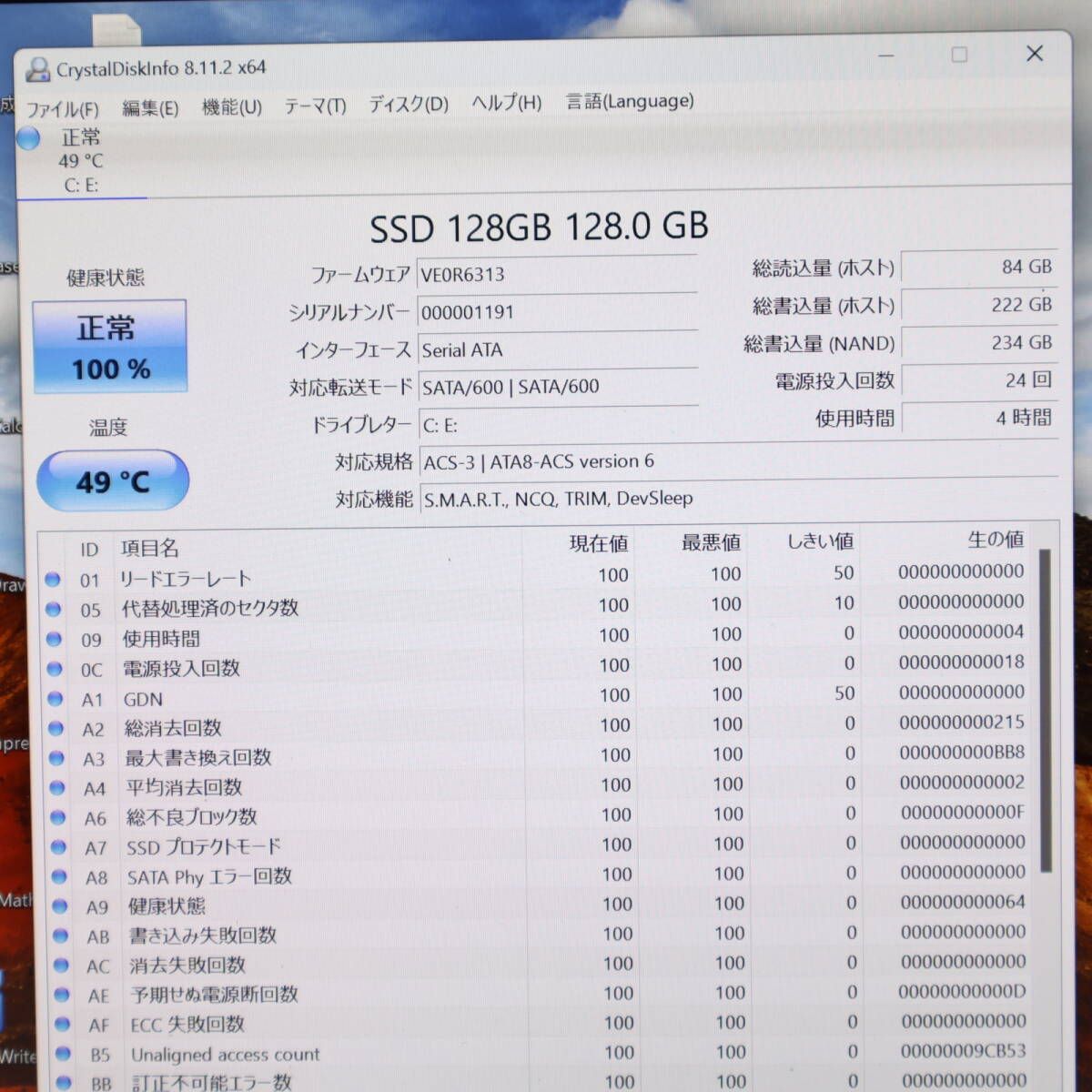Click status dot for SSD プロテクトモード row
Viewport: 1092px width, 1092px height.
pyautogui.click(x=58, y=847)
